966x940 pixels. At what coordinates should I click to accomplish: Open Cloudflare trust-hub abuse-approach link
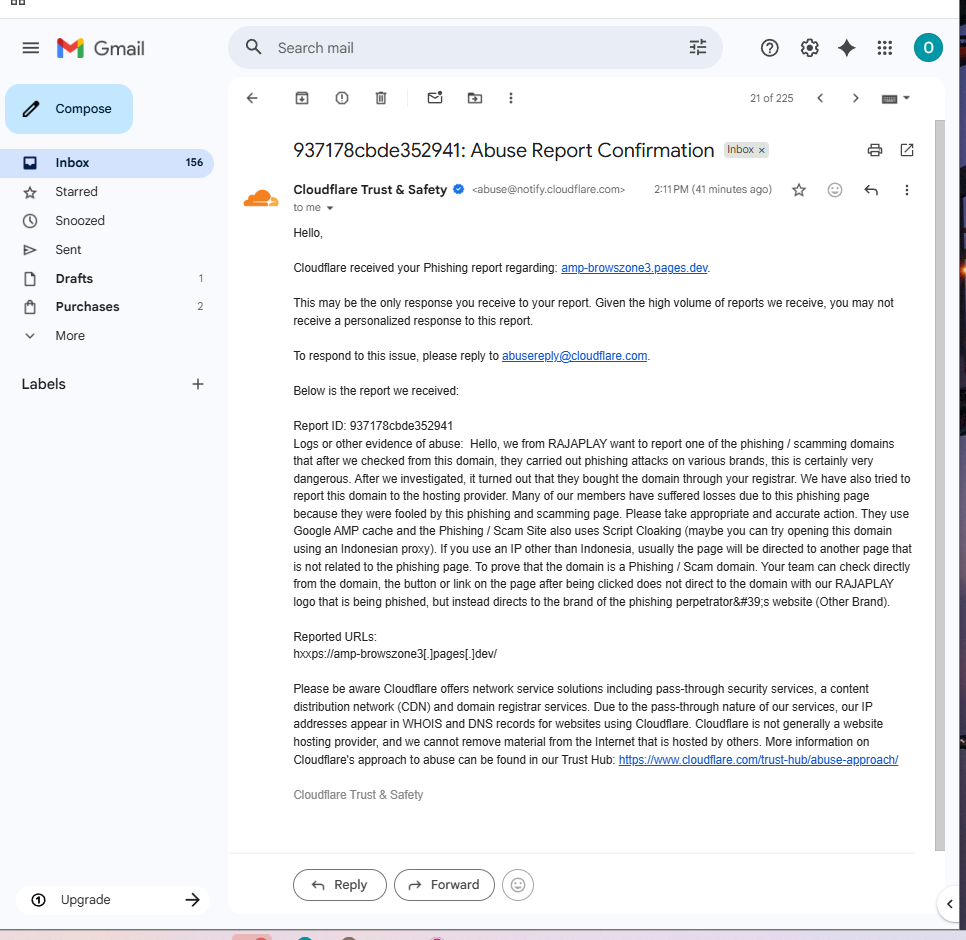[x=758, y=760]
